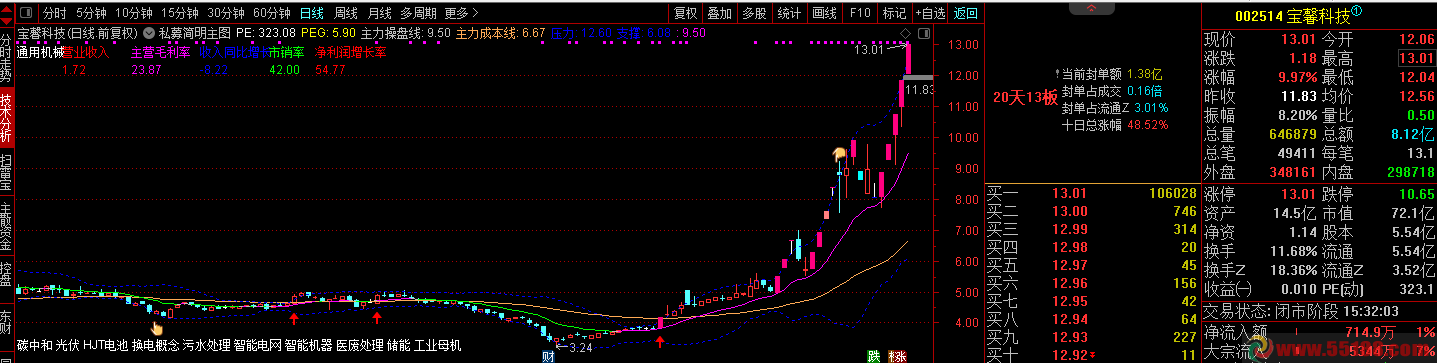The image size is (1437, 363).
Task: Click the 画线 draw line button
Action: [825, 13]
